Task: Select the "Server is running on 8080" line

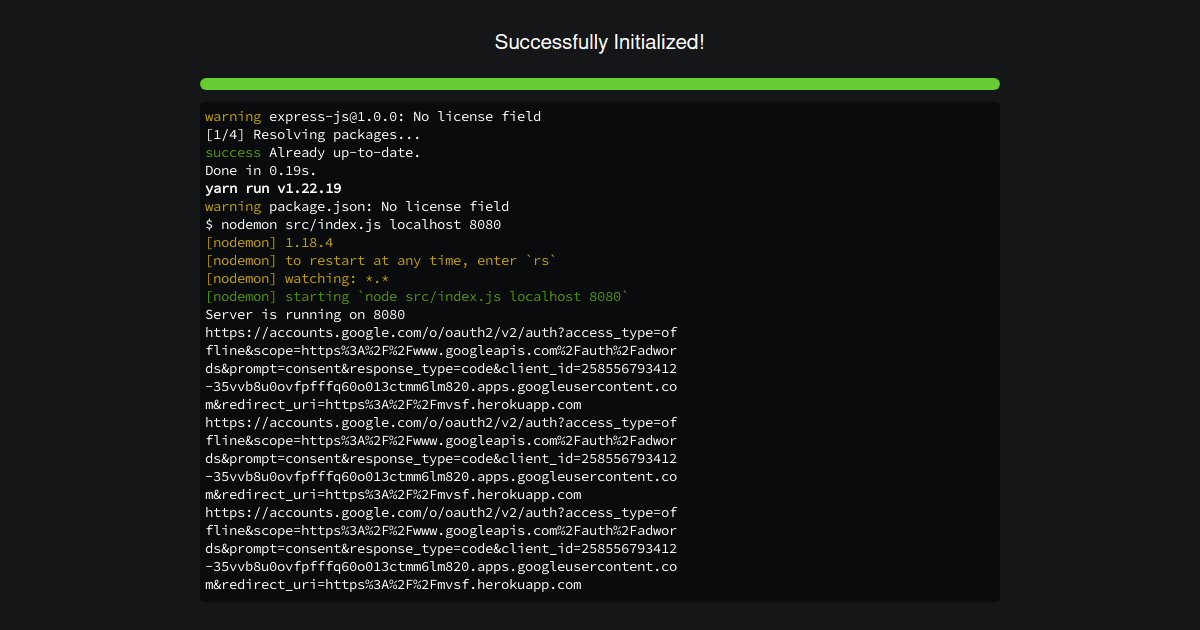Action: pyautogui.click(x=305, y=315)
